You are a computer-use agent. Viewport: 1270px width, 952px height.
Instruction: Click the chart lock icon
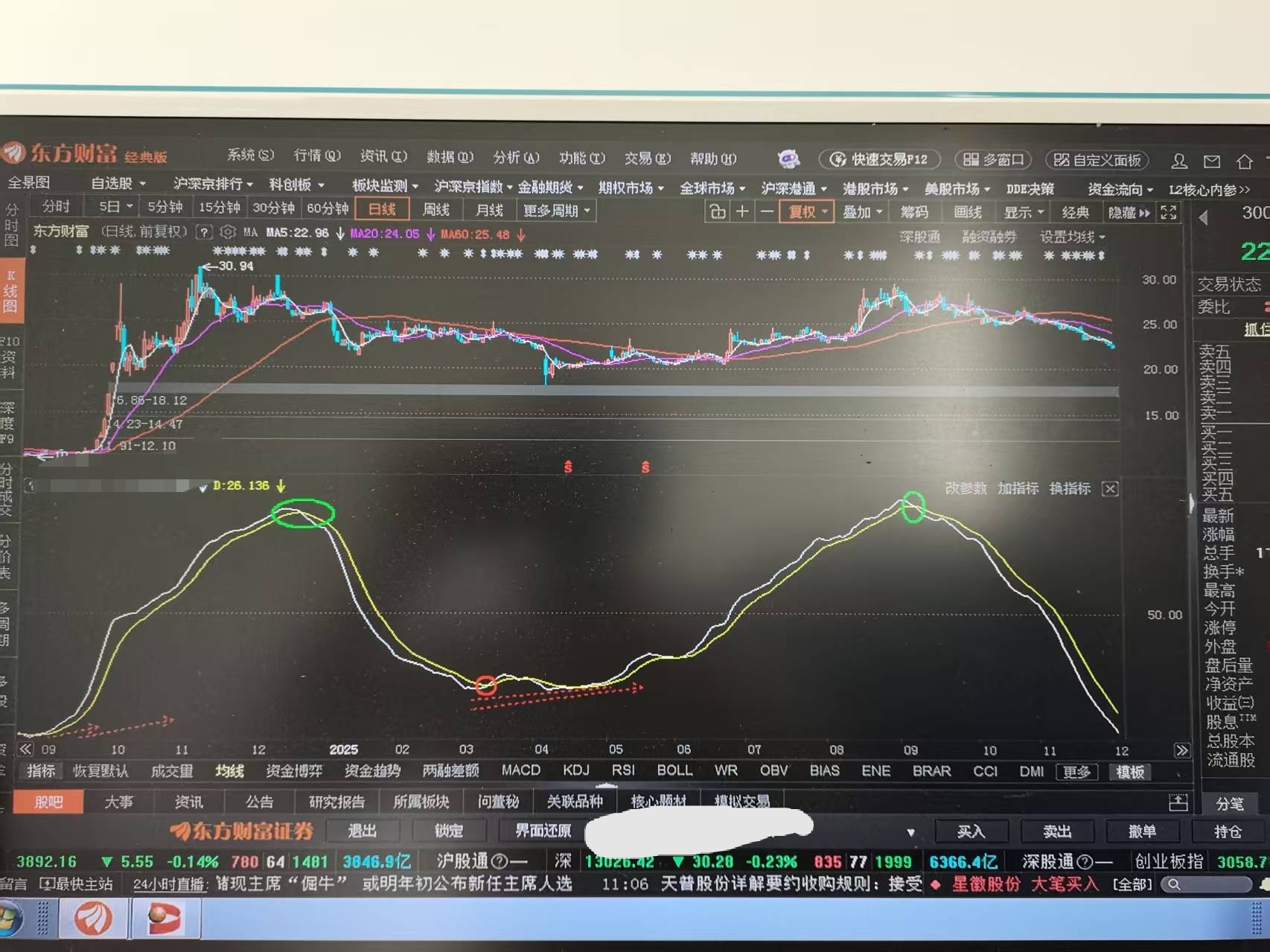(718, 212)
